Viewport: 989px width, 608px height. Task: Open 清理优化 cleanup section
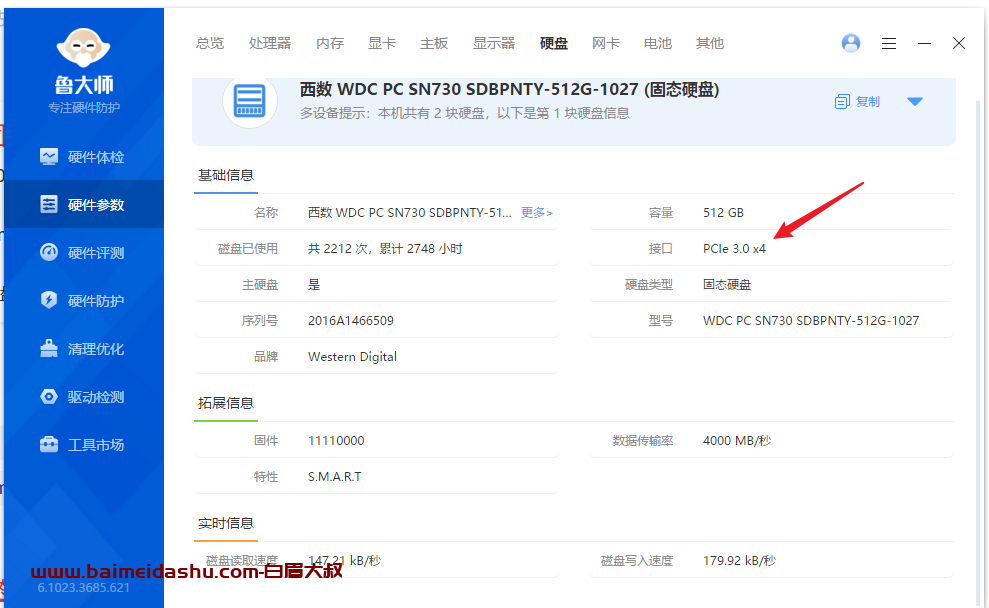pos(83,349)
